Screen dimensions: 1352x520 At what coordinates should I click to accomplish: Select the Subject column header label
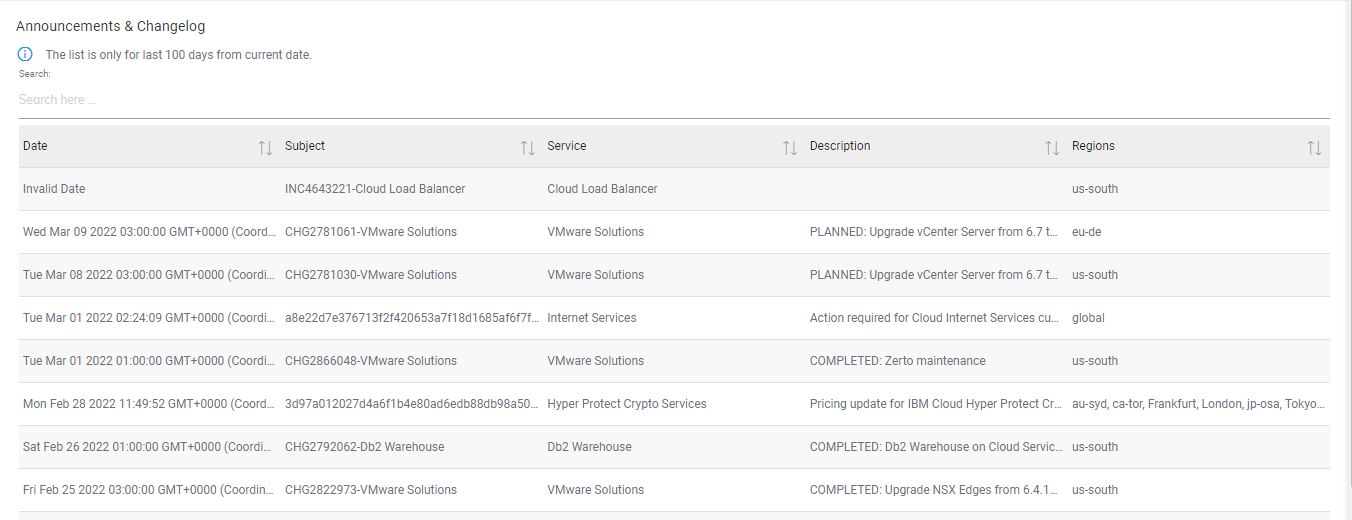click(x=305, y=146)
